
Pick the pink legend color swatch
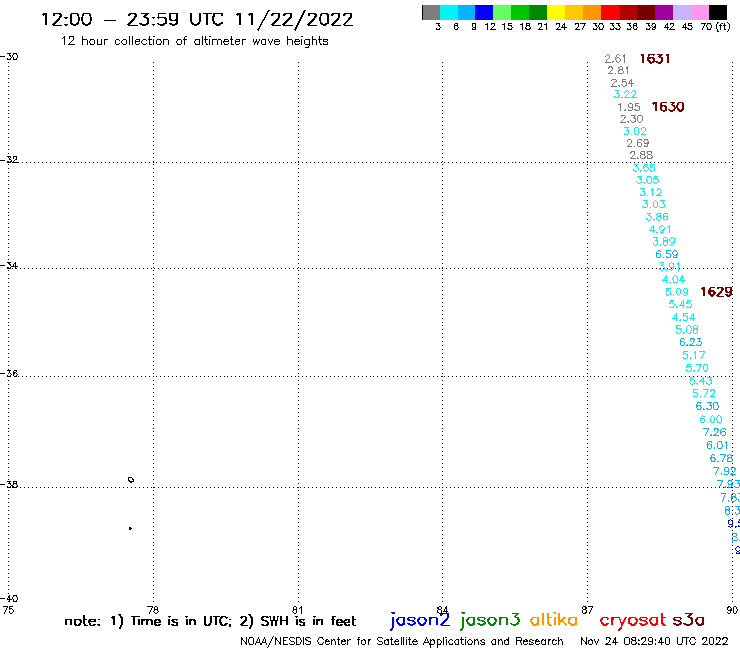(700, 12)
